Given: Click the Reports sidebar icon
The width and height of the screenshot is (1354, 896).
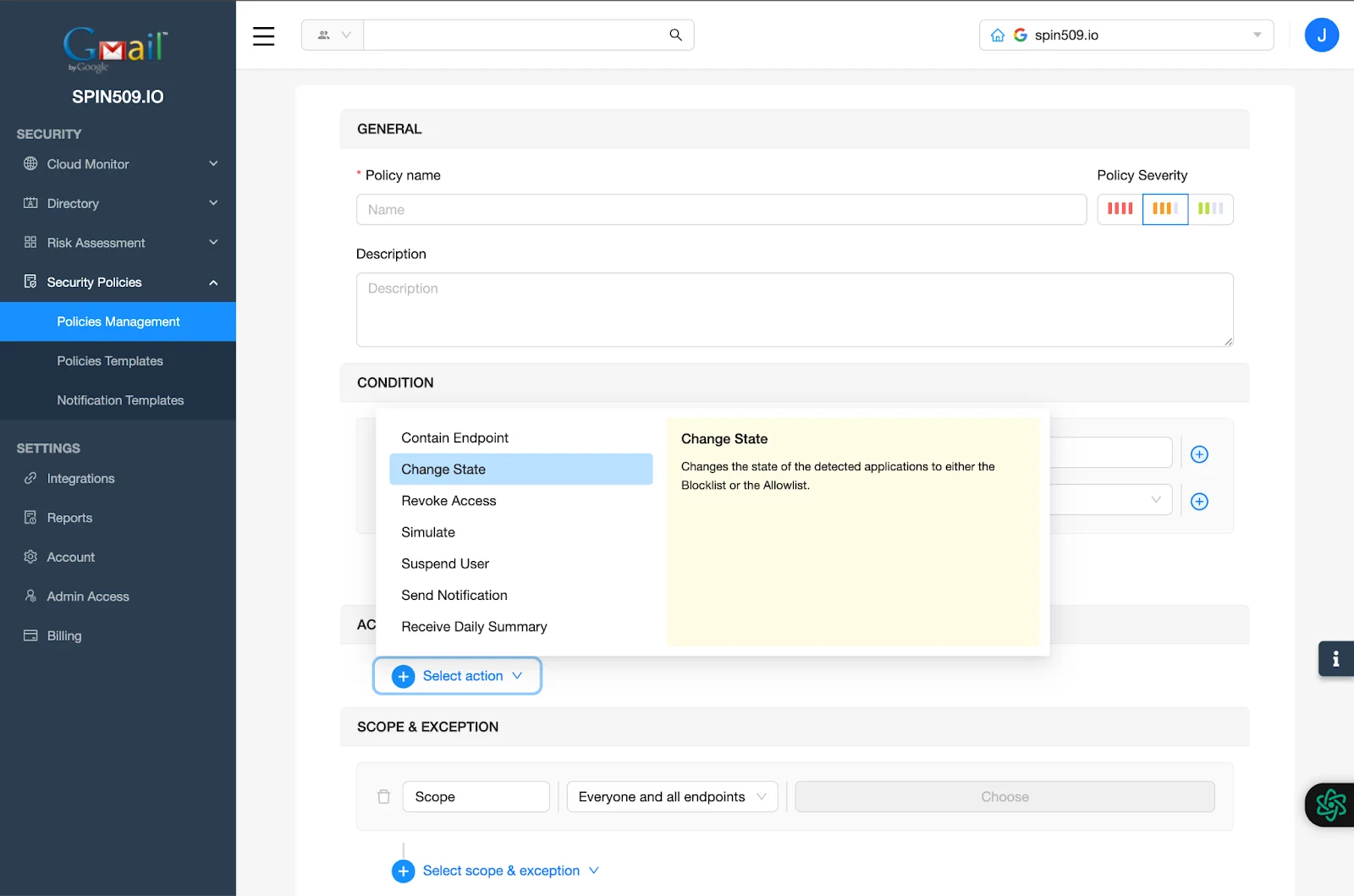Looking at the screenshot, I should pos(30,517).
